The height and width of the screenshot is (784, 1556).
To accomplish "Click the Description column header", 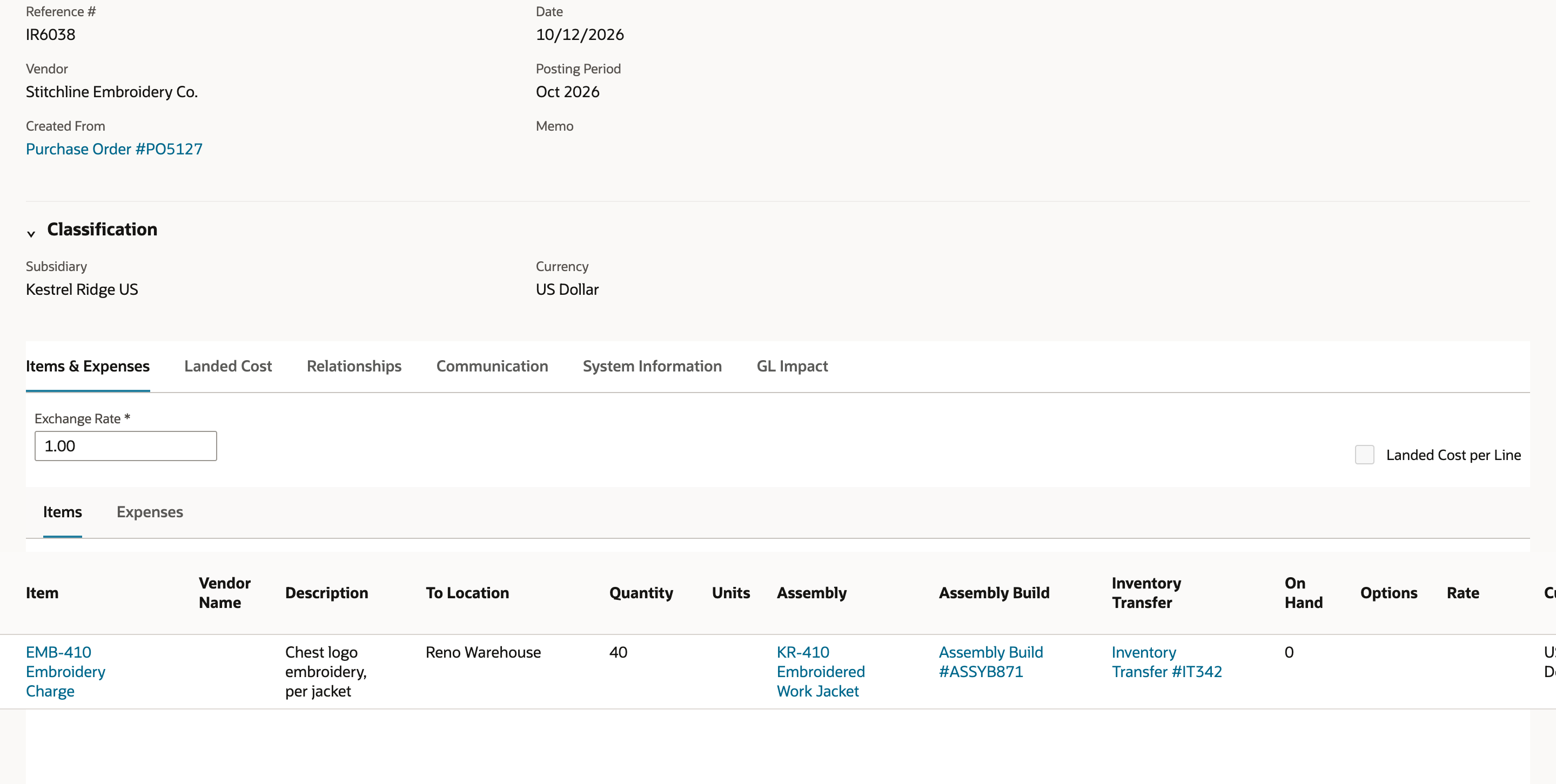I will 326,593.
